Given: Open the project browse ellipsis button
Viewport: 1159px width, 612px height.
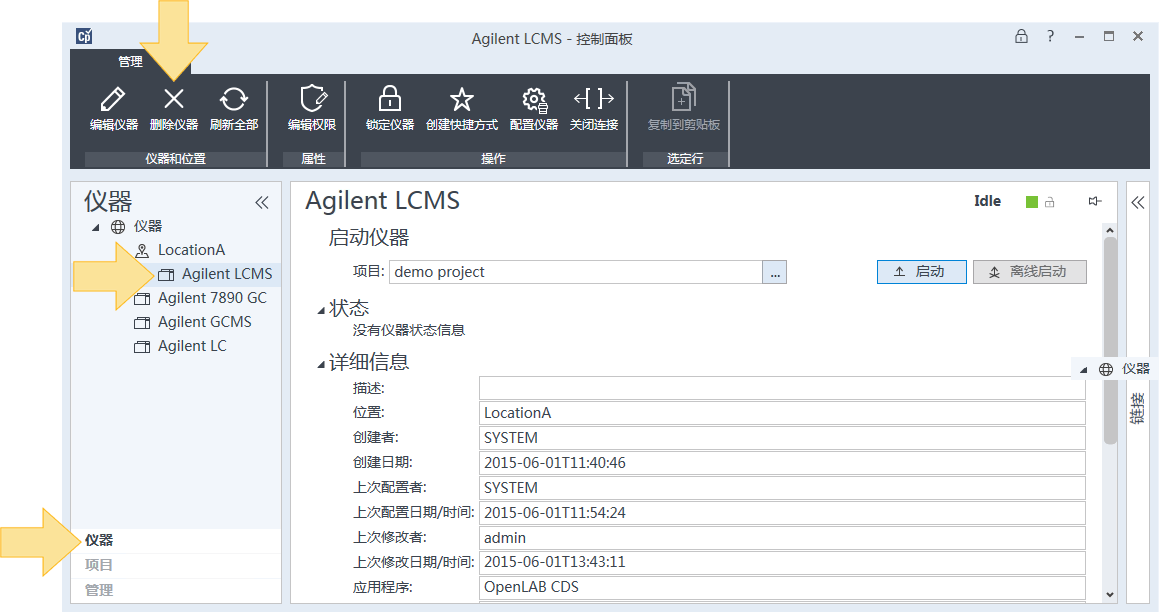Looking at the screenshot, I should (x=774, y=272).
